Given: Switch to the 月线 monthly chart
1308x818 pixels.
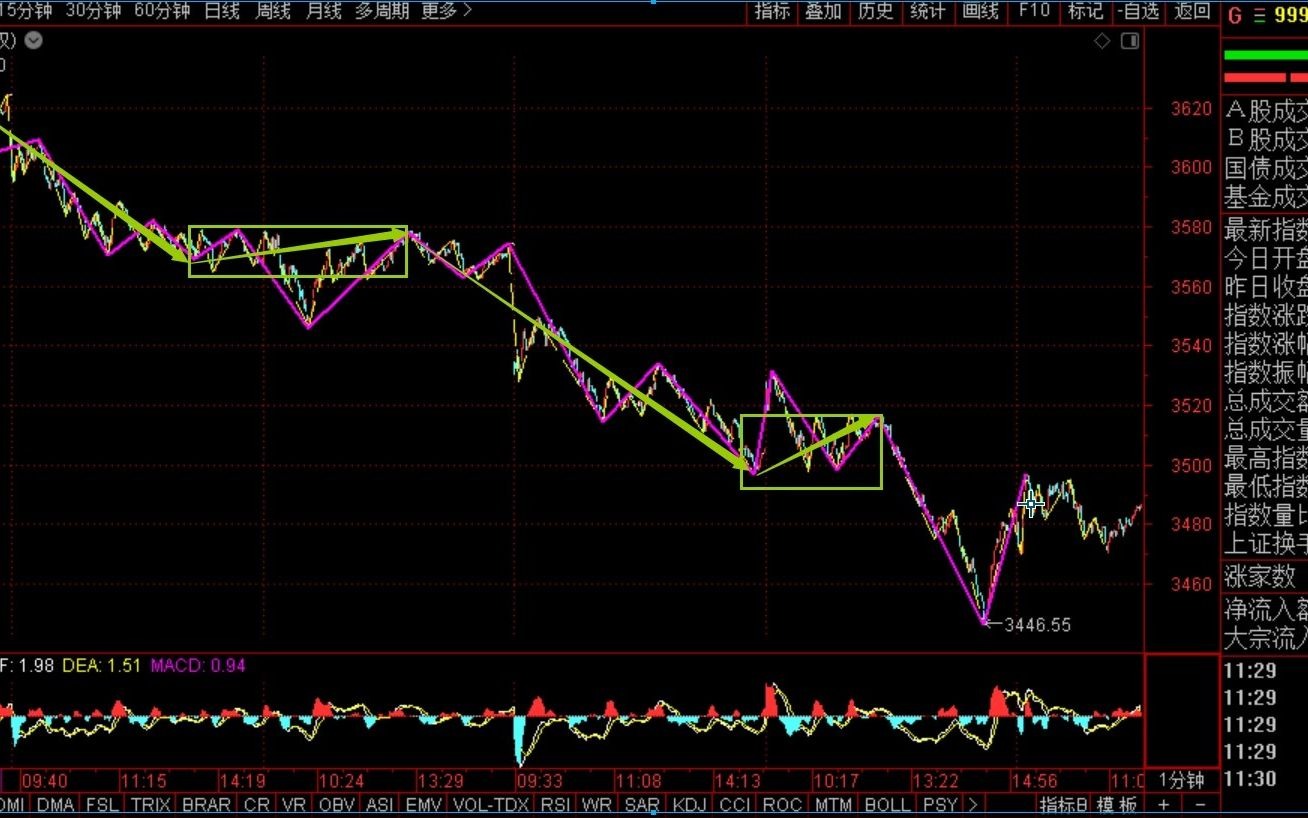Looking at the screenshot, I should (324, 11).
